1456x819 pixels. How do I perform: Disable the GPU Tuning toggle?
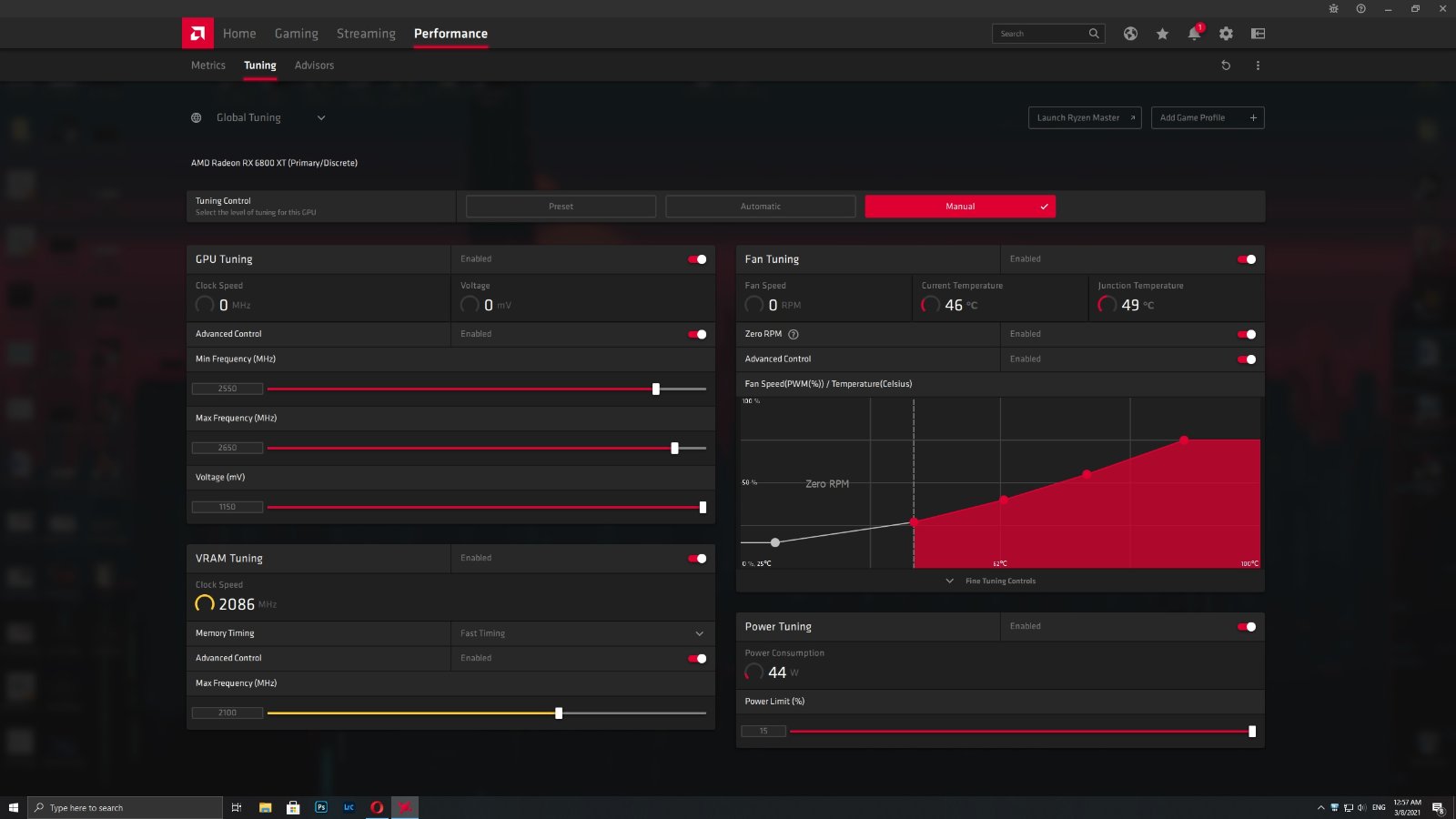697,259
